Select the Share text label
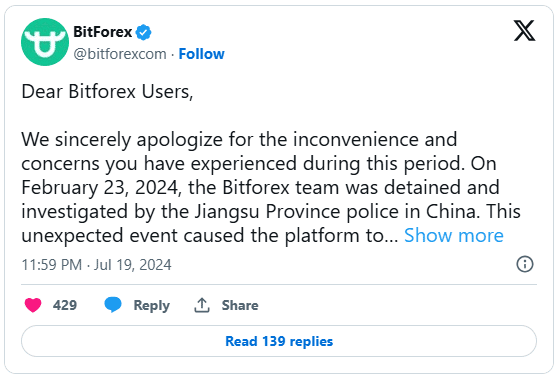559x380 pixels. [x=240, y=305]
